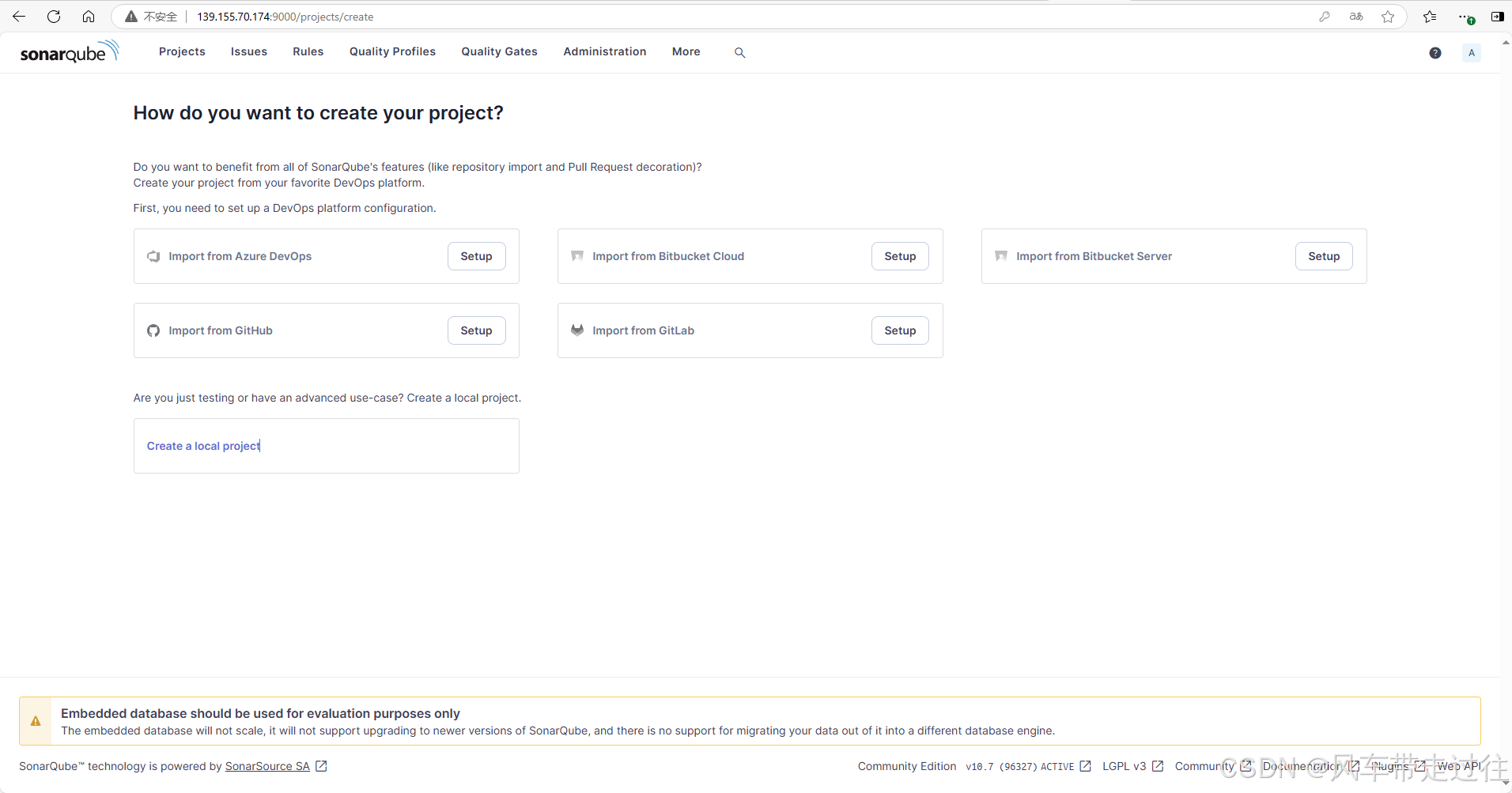The height and width of the screenshot is (793, 1512).
Task: Click the embedded database warning heading
Action: [x=260, y=713]
